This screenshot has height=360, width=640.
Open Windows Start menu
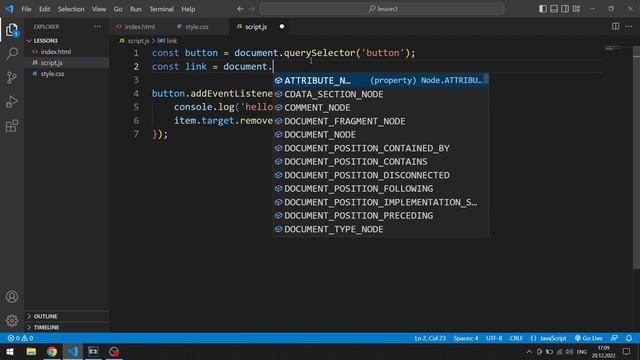click(x=10, y=351)
